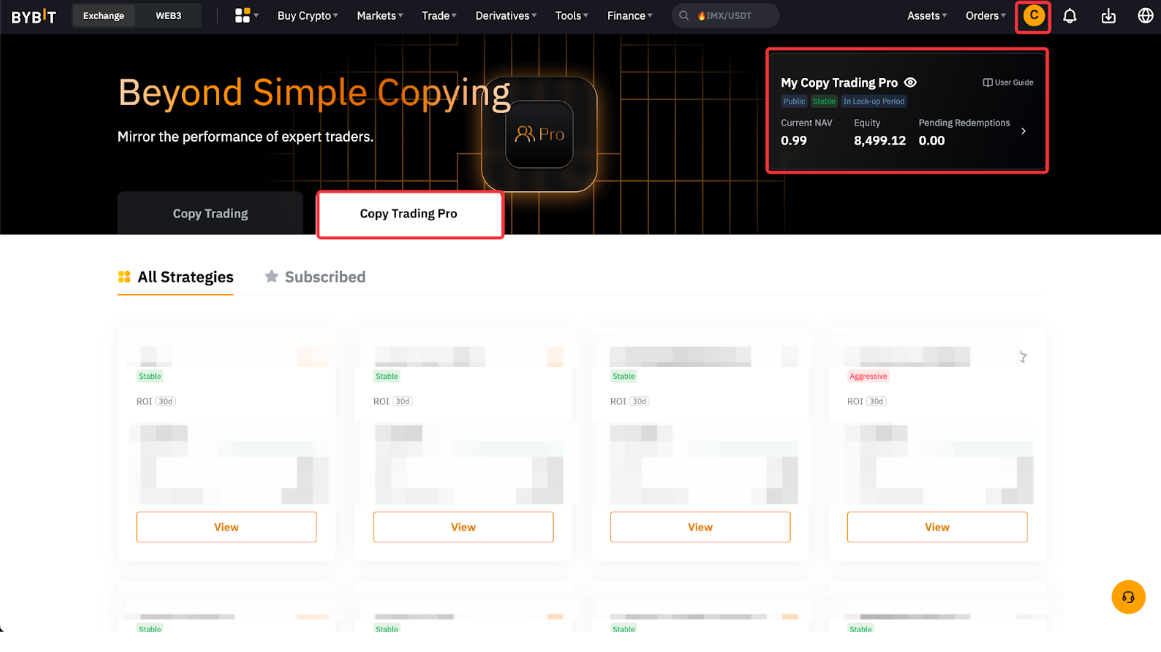Open the customer support headset chat
This screenshot has height=652, width=1161.
[x=1128, y=597]
